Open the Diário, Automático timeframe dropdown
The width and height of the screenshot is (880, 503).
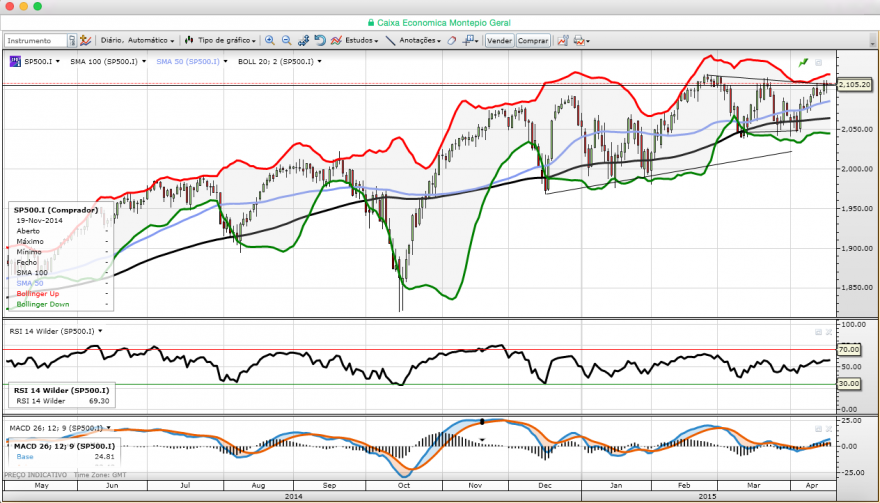point(137,40)
